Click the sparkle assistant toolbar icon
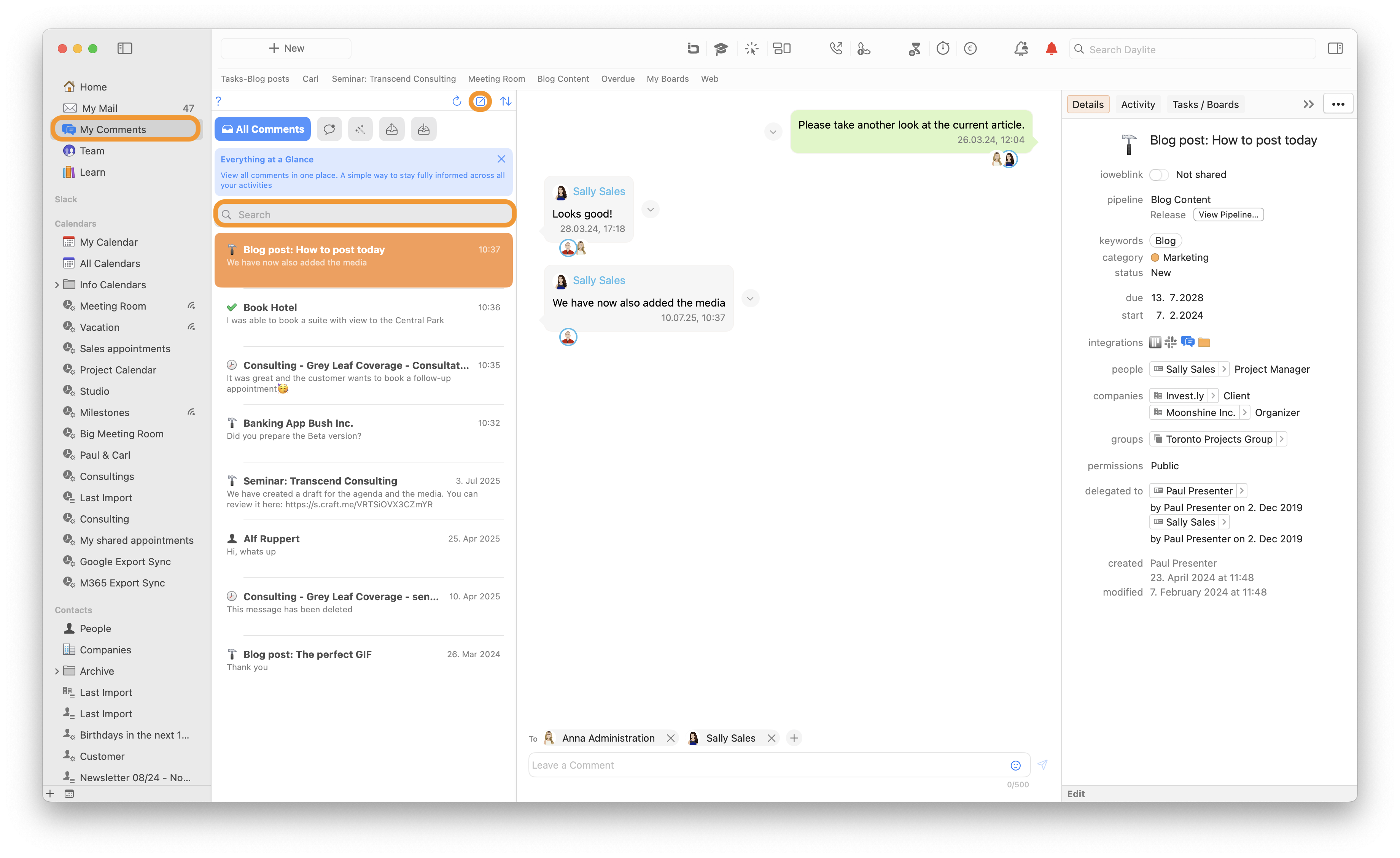The image size is (1400, 858). coord(751,49)
